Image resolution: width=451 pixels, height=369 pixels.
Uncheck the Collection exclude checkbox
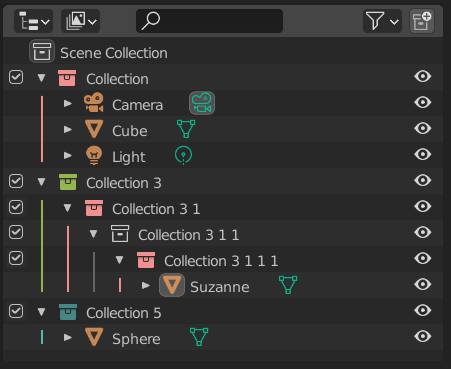click(x=16, y=77)
